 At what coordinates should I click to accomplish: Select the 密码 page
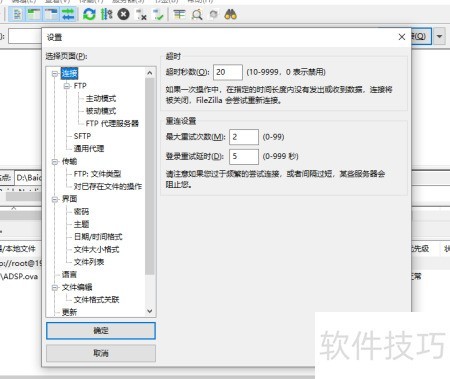[x=81, y=212]
